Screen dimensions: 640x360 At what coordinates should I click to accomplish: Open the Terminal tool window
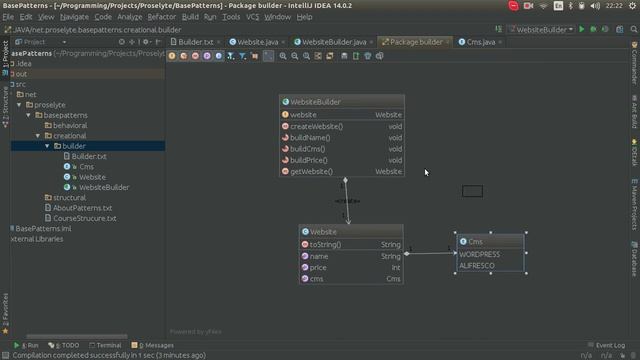(105, 345)
